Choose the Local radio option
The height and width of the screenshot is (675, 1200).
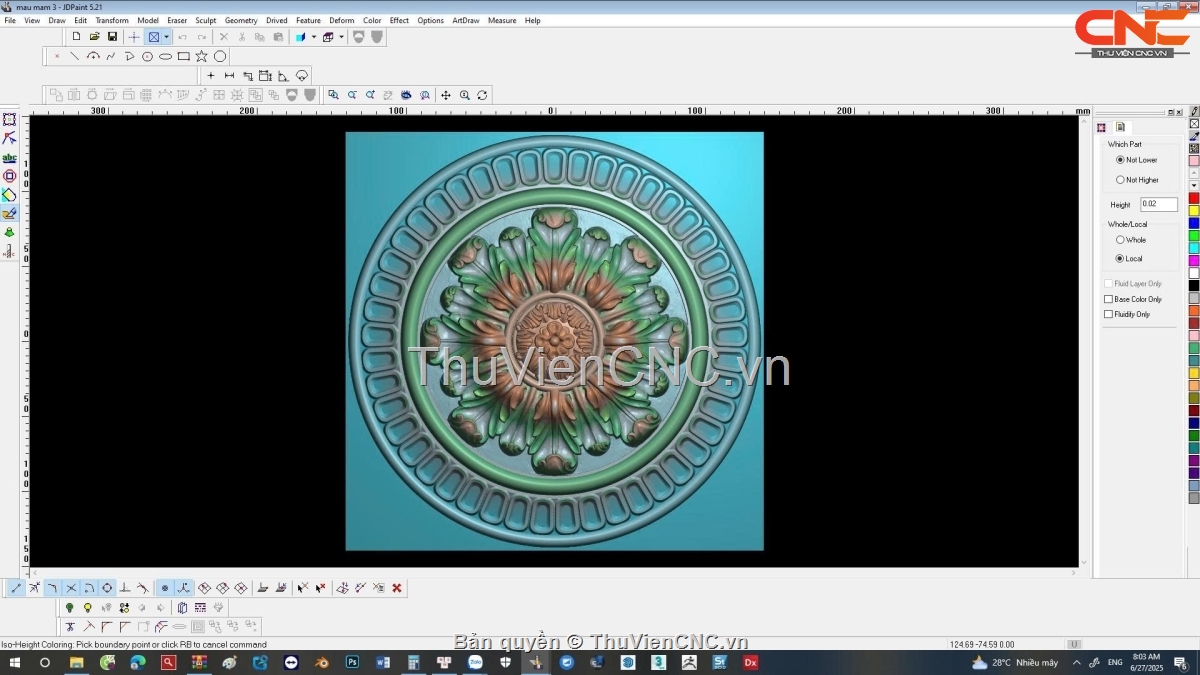1120,258
